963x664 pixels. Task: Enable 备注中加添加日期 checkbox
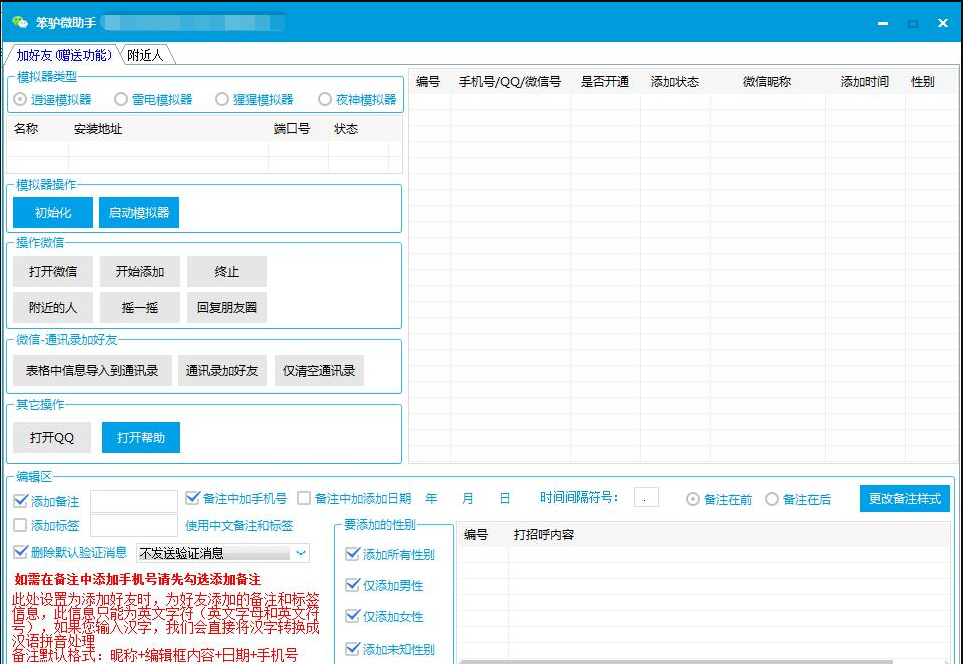(x=304, y=498)
